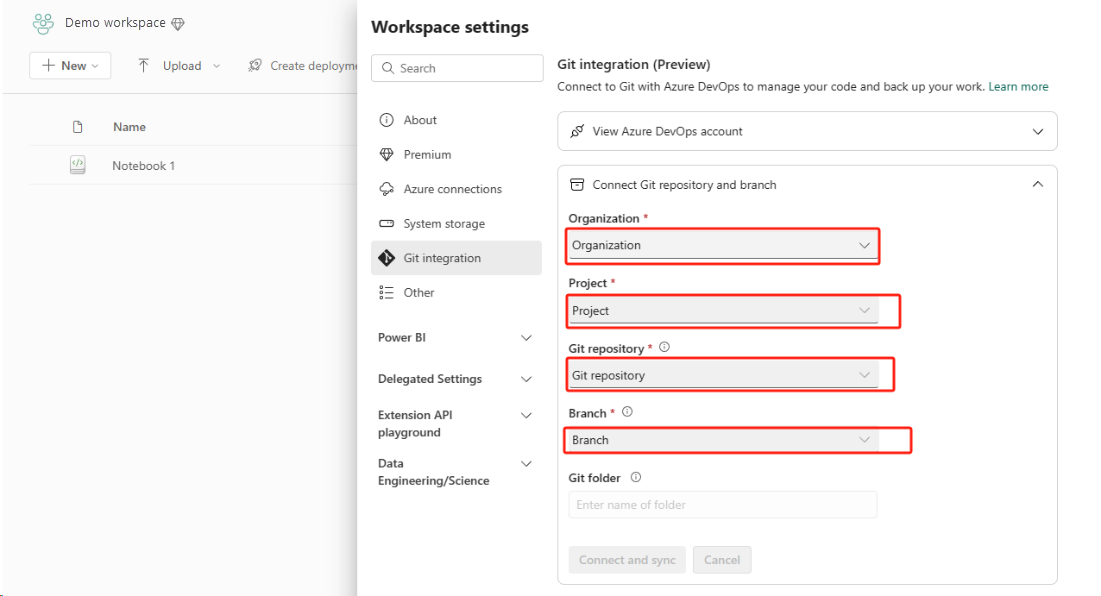Expand the View Azure DevOps account panel
This screenshot has width=1101, height=596.
[1037, 131]
